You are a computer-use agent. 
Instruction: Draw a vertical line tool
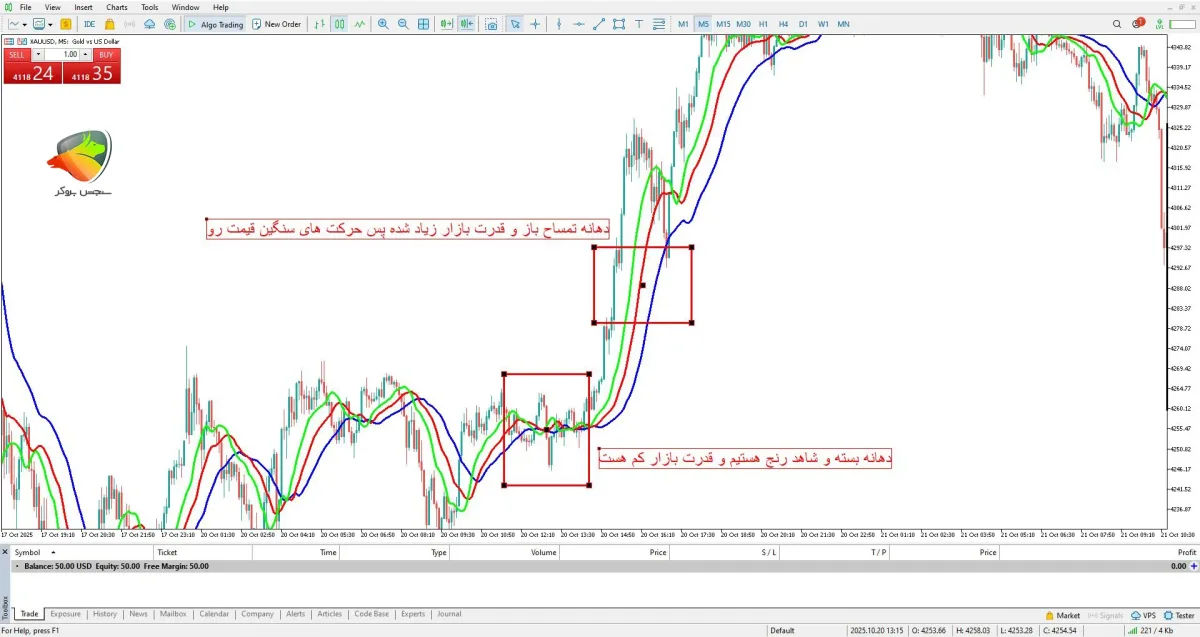[x=559, y=24]
